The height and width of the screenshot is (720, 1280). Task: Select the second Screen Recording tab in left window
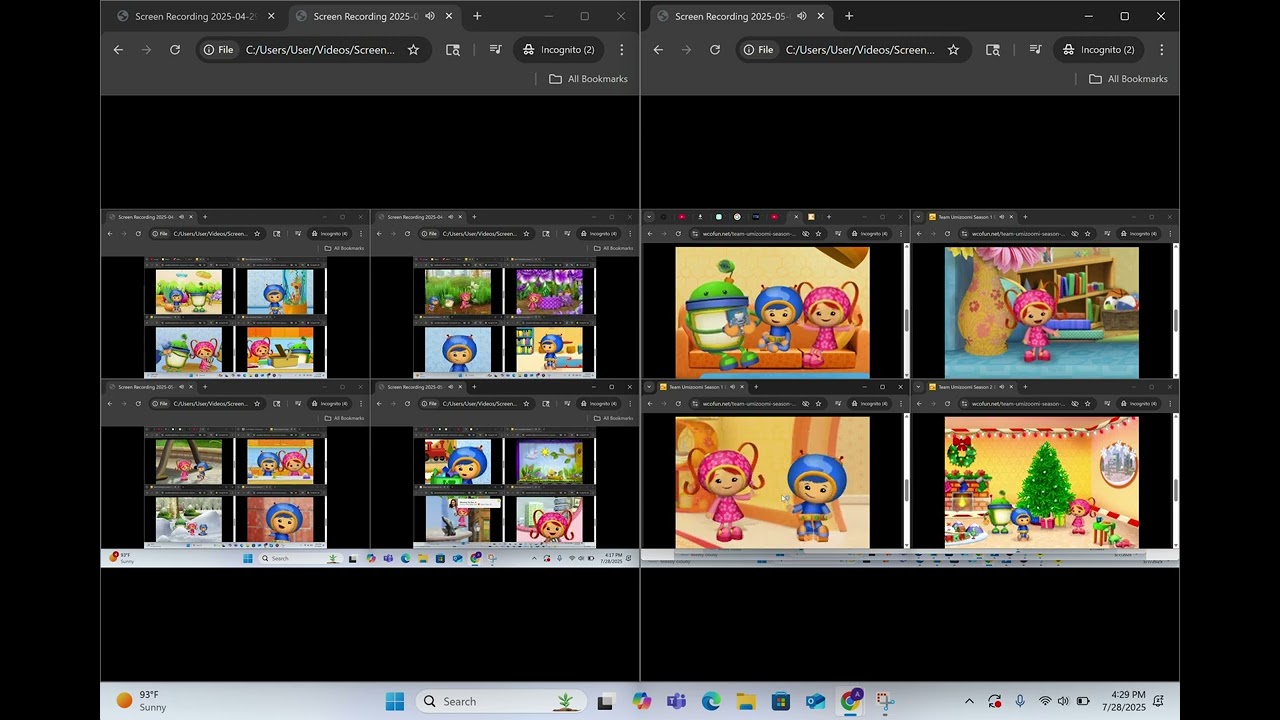pos(365,16)
